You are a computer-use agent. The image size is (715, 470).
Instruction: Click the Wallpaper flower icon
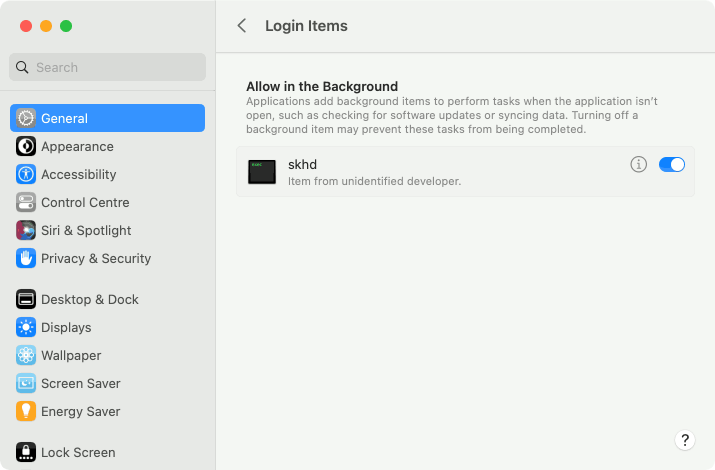pyautogui.click(x=26, y=356)
